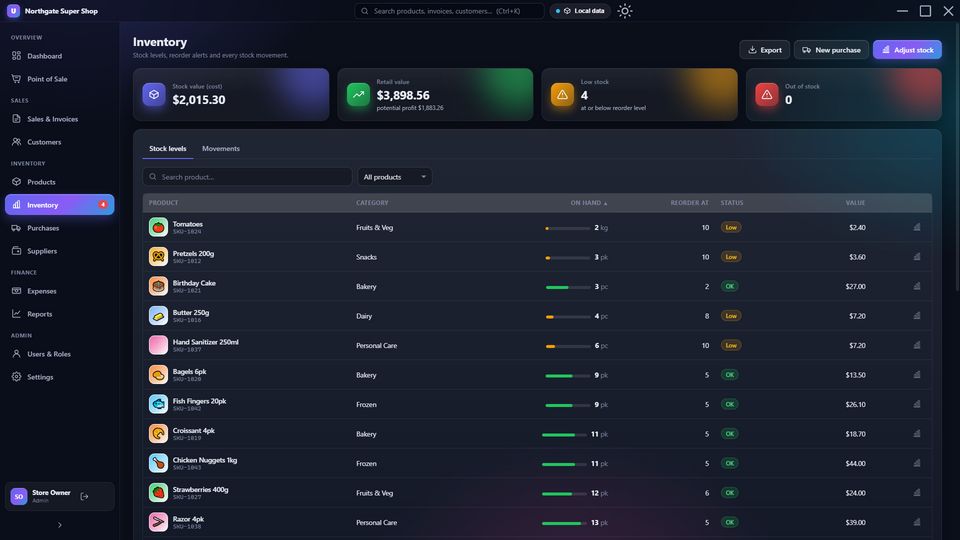This screenshot has height=540, width=960.
Task: Click the Razor 4pk product icon
Action: pyautogui.click(x=158, y=522)
